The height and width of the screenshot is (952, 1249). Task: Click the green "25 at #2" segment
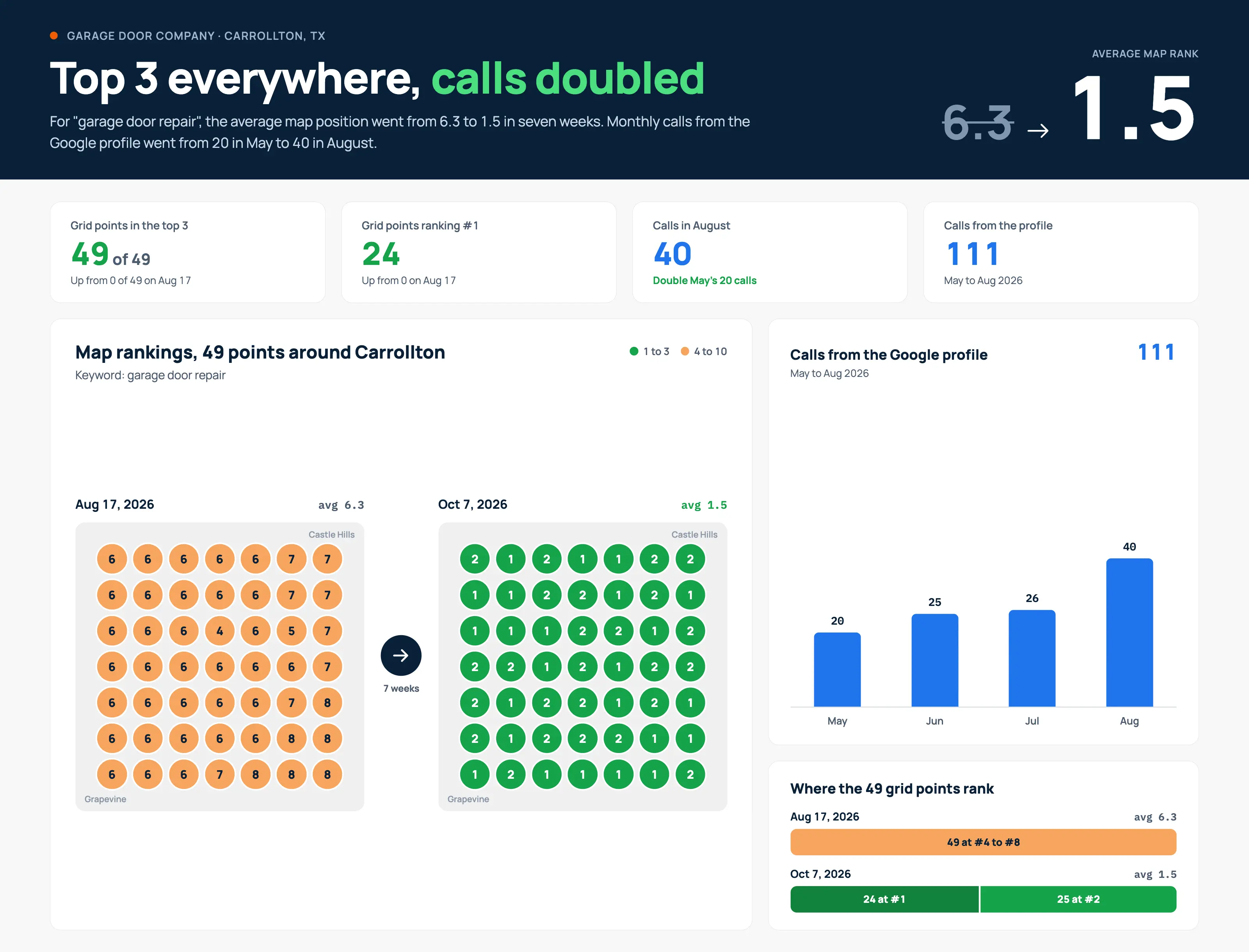click(x=1078, y=899)
